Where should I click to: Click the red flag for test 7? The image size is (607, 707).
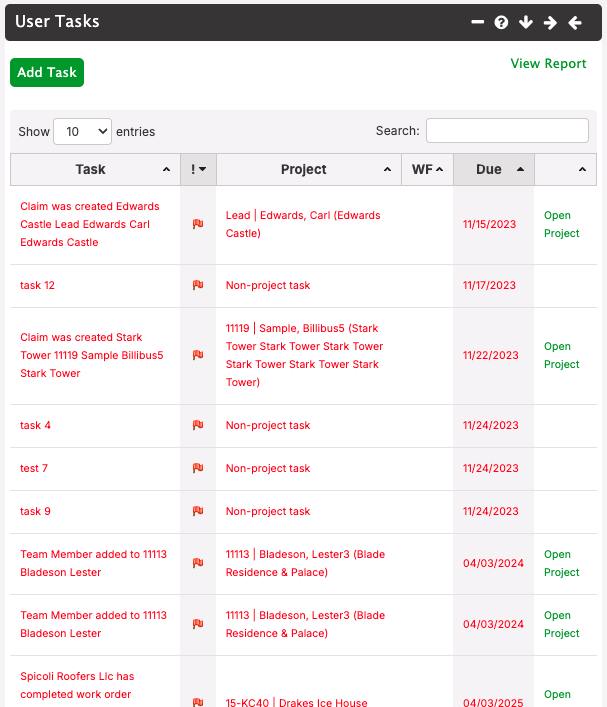coord(198,468)
